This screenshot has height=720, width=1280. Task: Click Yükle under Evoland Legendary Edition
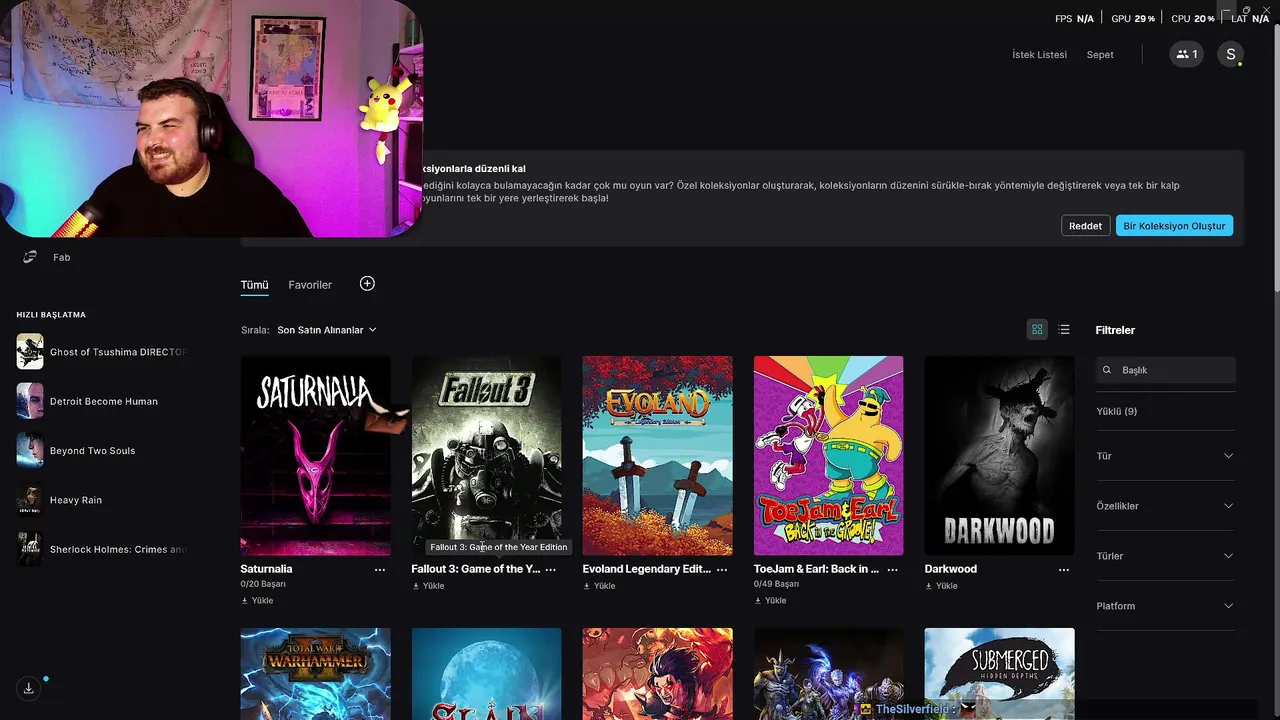(599, 586)
